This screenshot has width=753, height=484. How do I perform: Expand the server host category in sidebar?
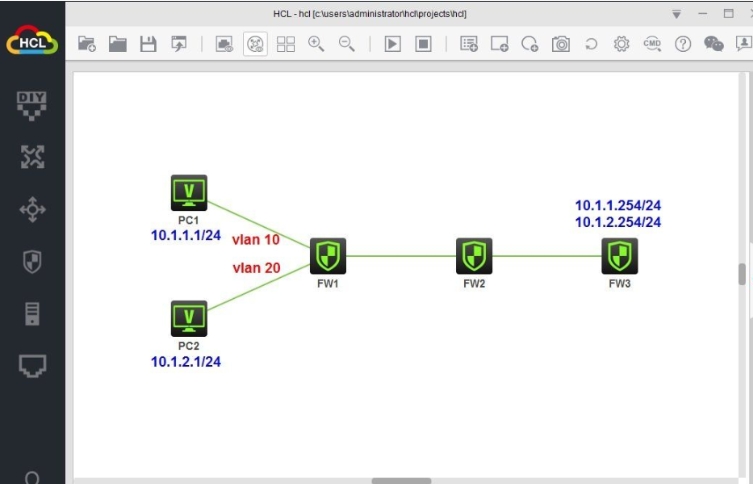pyautogui.click(x=32, y=313)
